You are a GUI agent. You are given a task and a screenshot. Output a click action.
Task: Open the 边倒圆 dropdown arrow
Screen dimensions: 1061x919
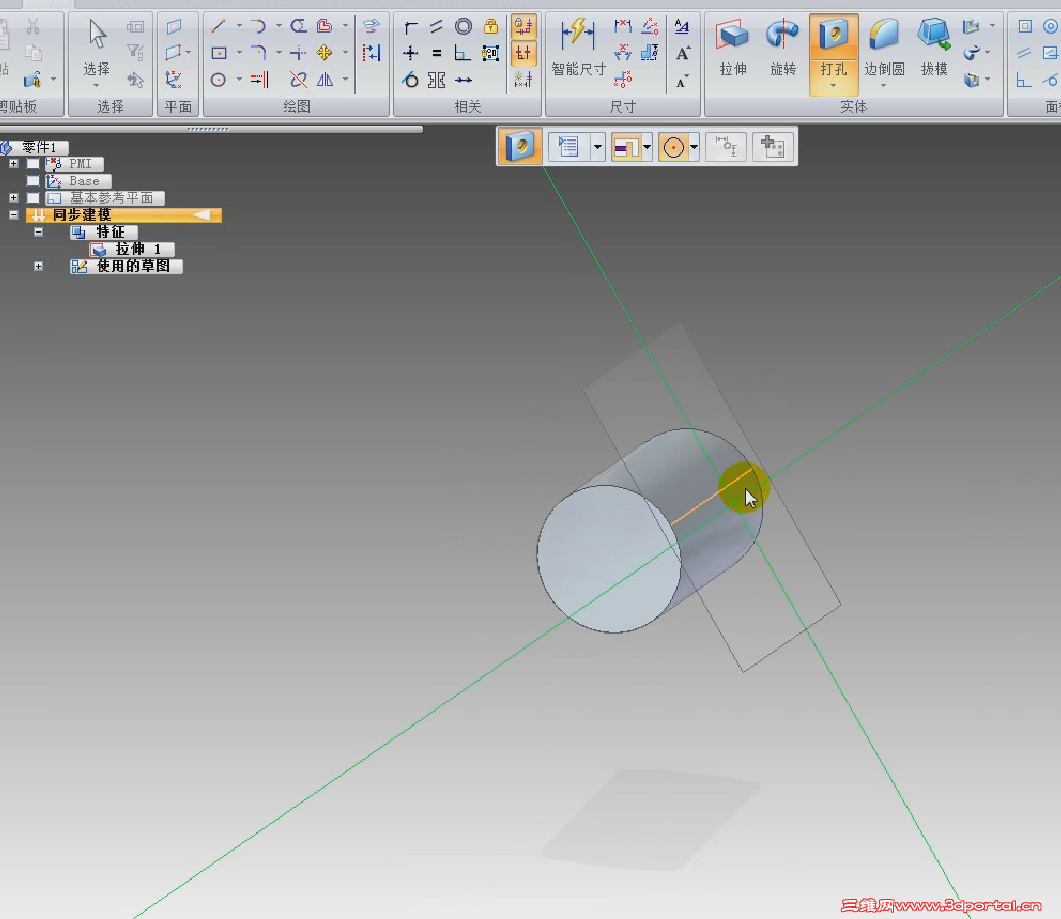884,86
